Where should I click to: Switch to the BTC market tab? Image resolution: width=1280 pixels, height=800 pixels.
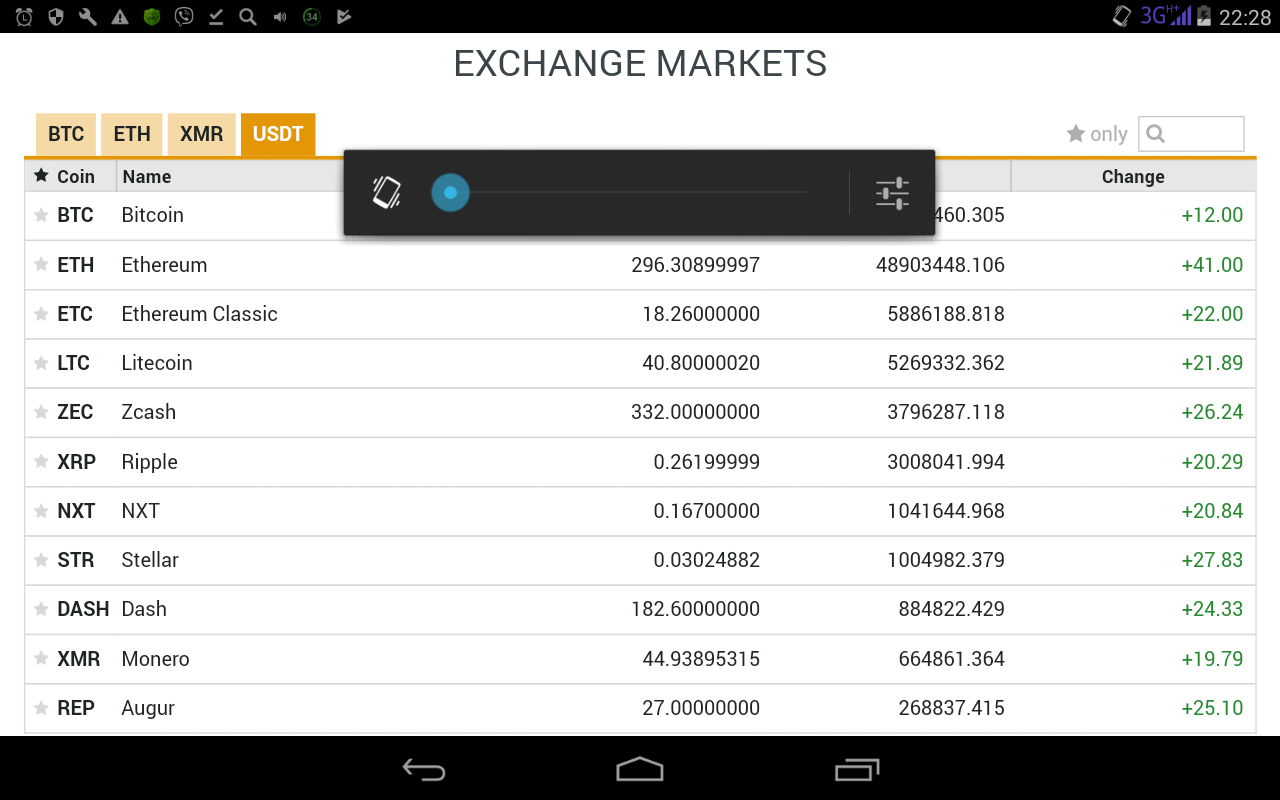(66, 134)
